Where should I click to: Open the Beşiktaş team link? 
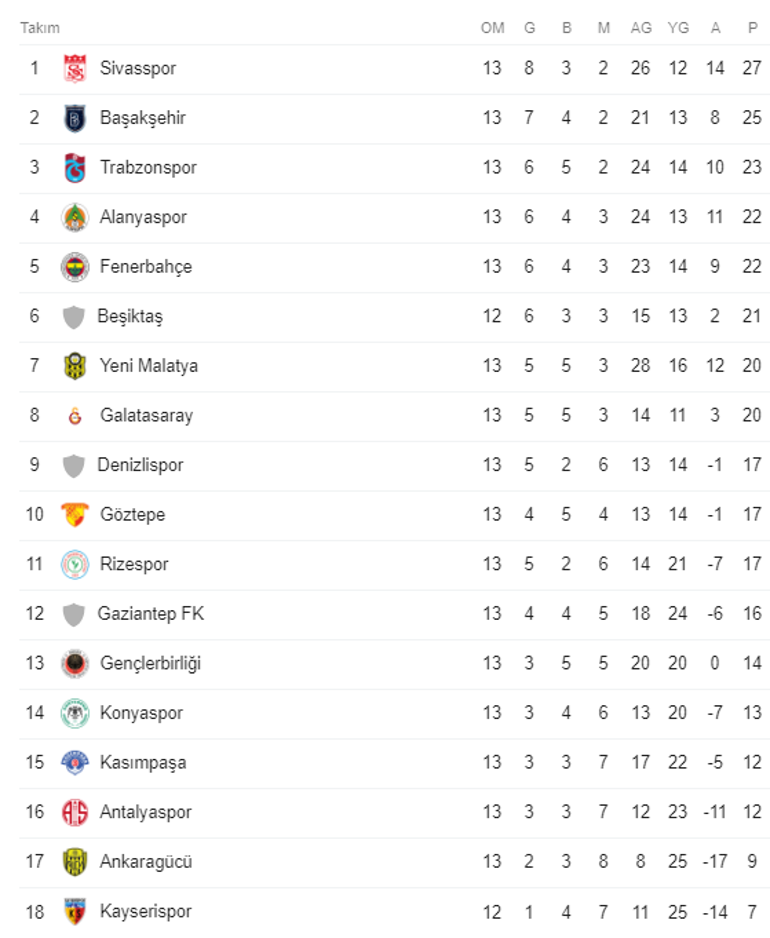coord(130,316)
